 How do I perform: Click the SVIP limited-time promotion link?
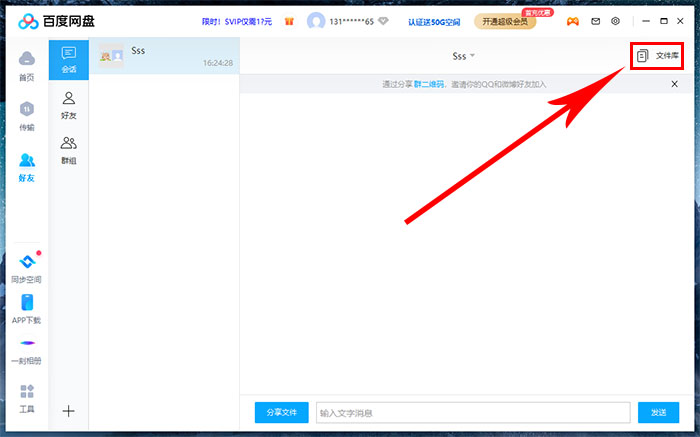pyautogui.click(x=237, y=21)
